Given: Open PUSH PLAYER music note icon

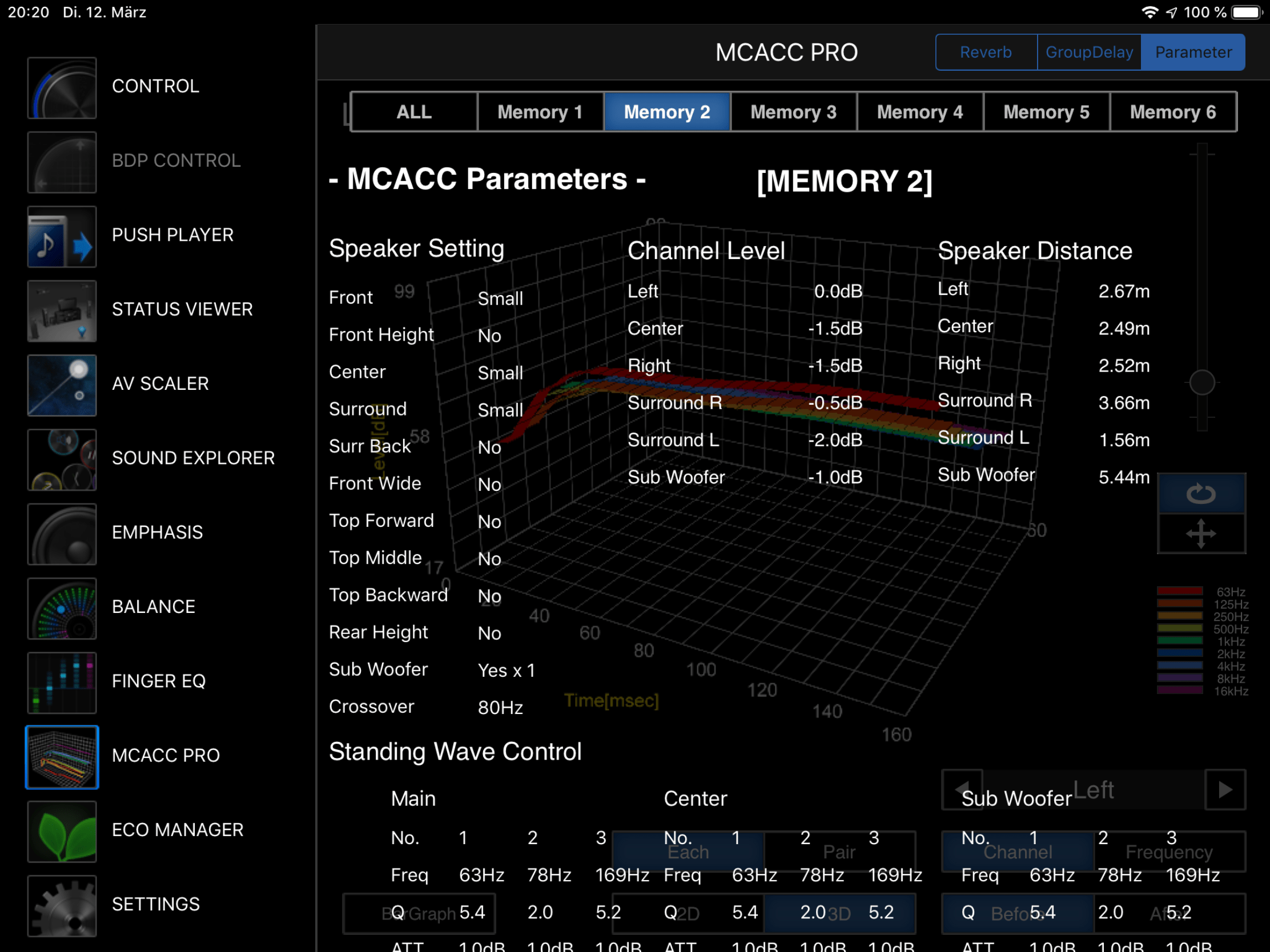Looking at the screenshot, I should pos(62,236).
